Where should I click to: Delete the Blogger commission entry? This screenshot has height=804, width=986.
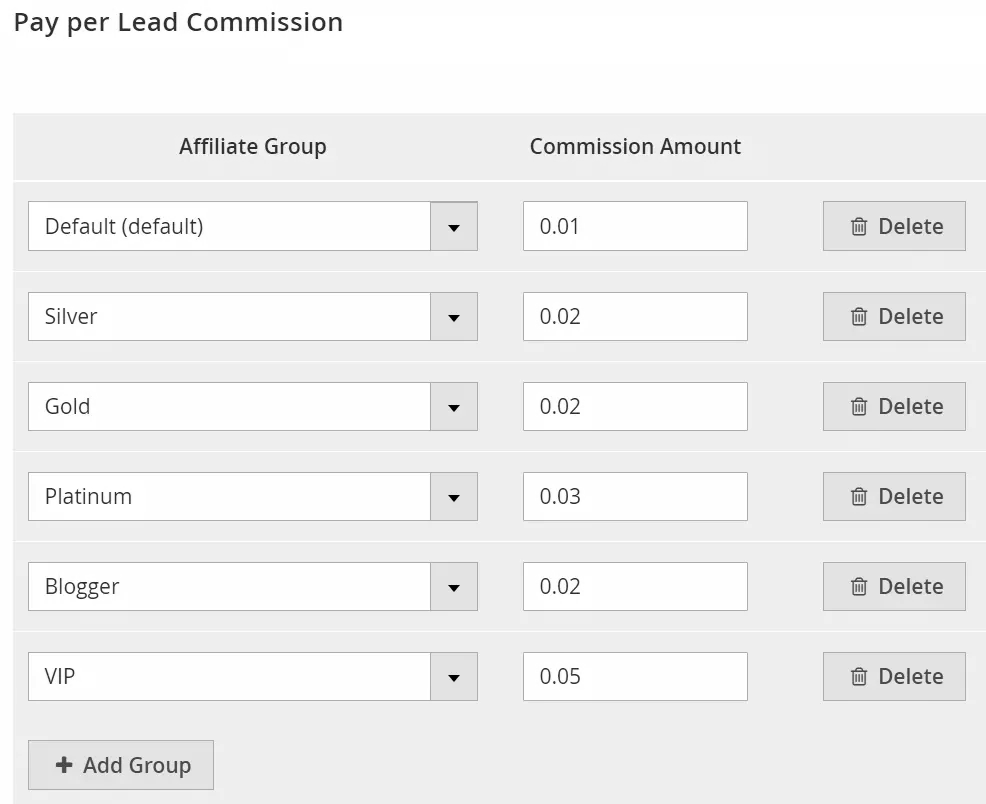pyautogui.click(x=893, y=586)
